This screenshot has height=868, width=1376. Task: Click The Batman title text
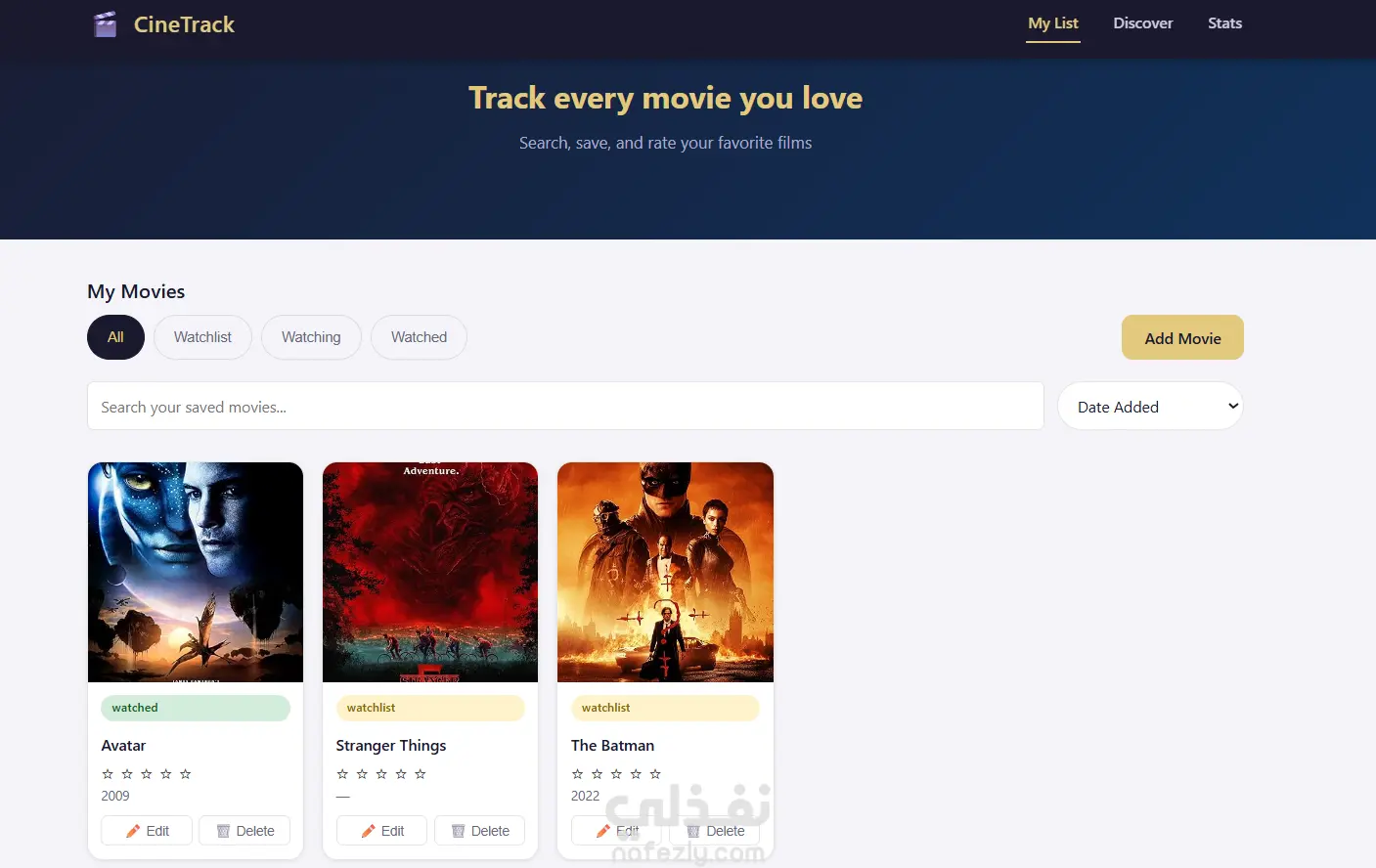pos(612,746)
